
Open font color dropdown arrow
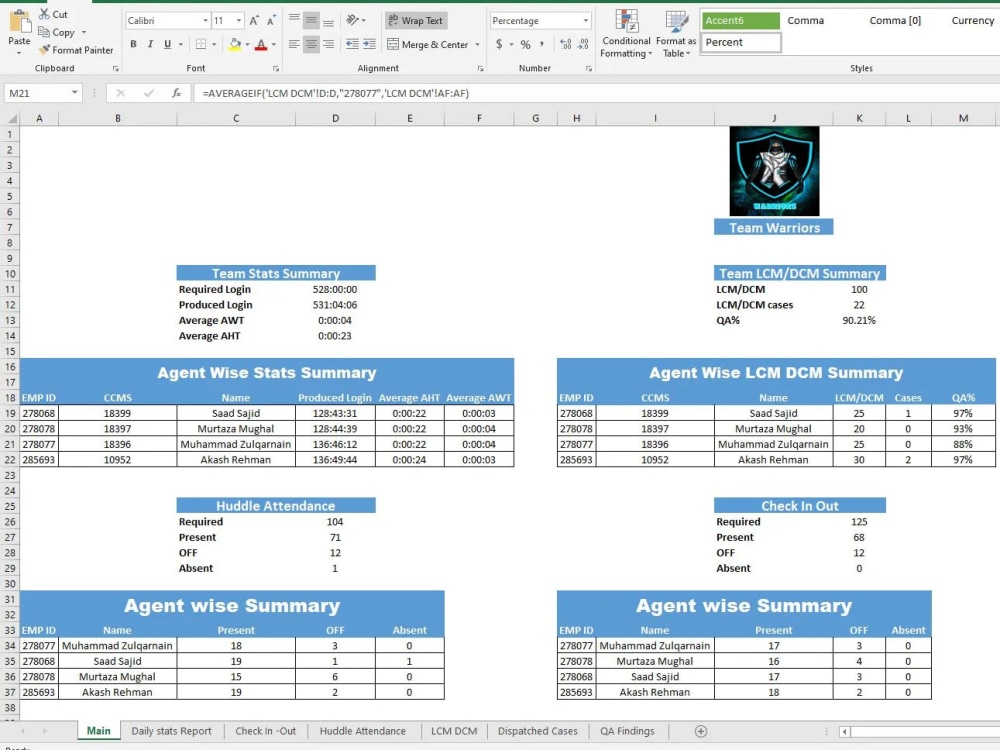coord(274,45)
